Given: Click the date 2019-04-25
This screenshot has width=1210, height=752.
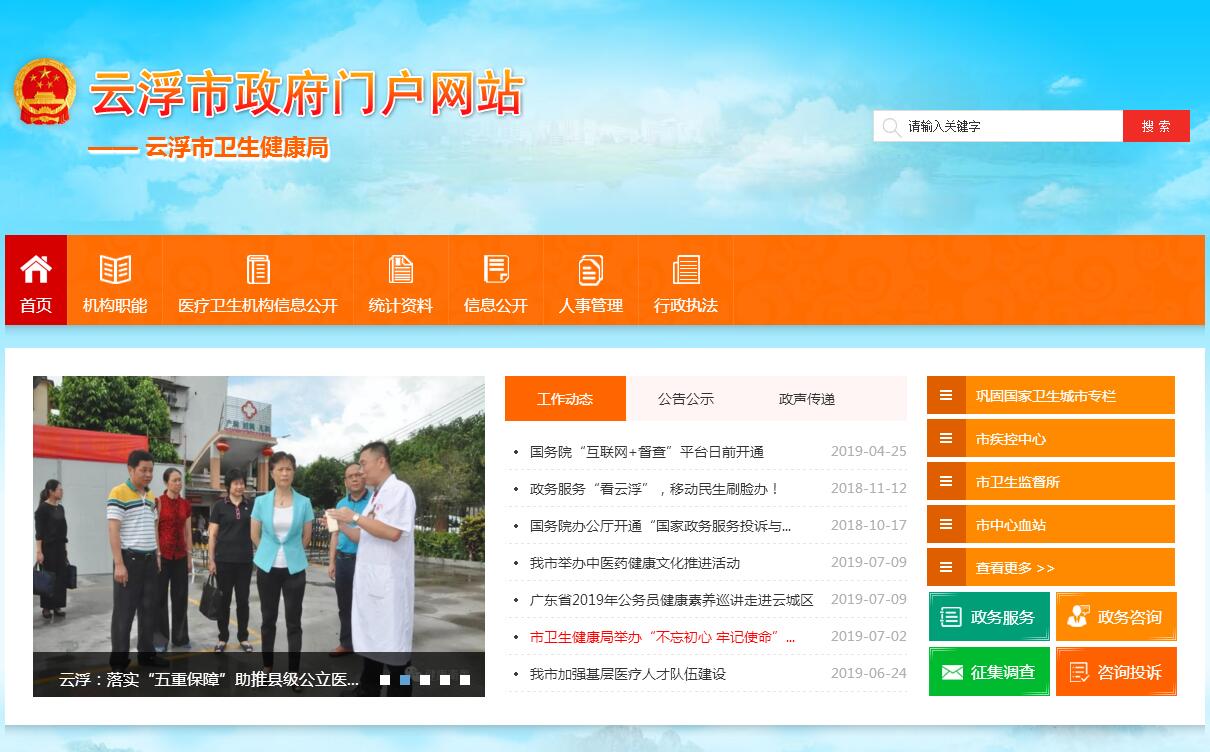Looking at the screenshot, I should 869,452.
